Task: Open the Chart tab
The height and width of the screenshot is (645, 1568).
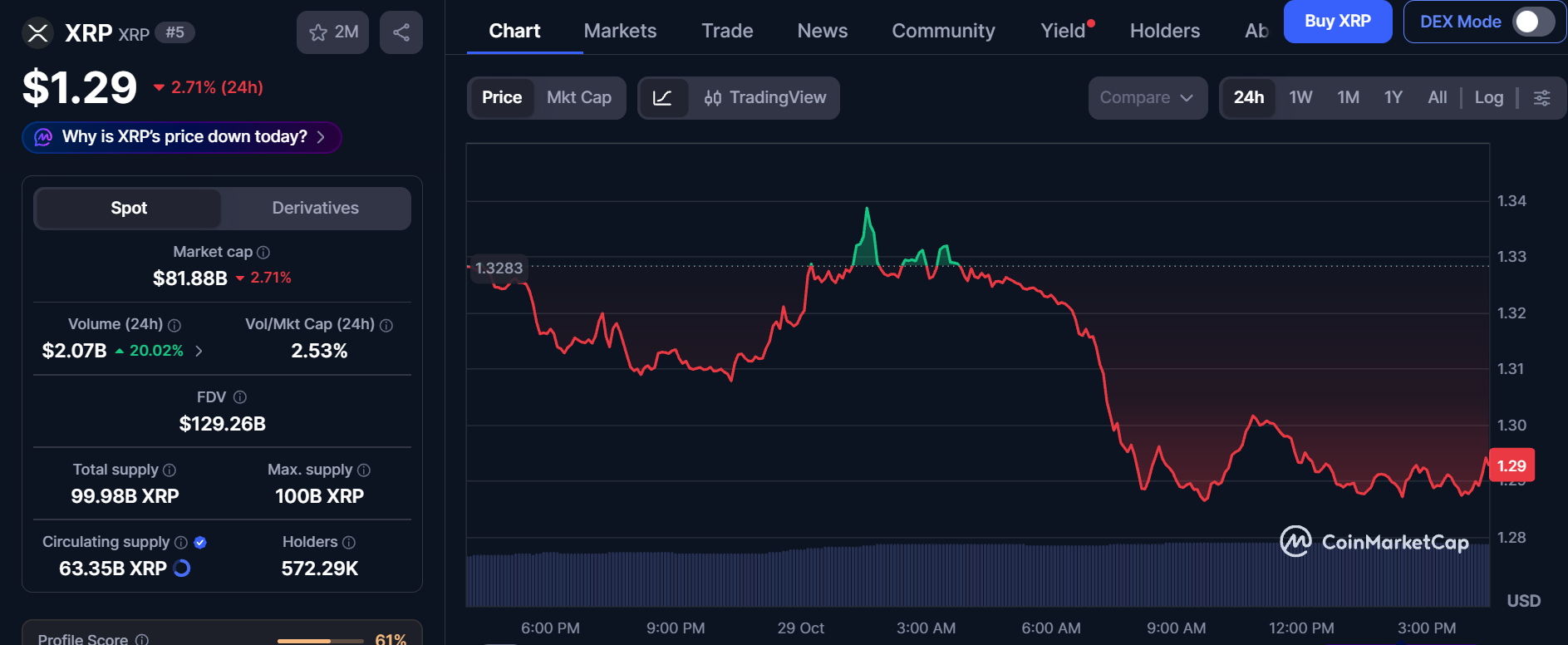Action: [514, 31]
